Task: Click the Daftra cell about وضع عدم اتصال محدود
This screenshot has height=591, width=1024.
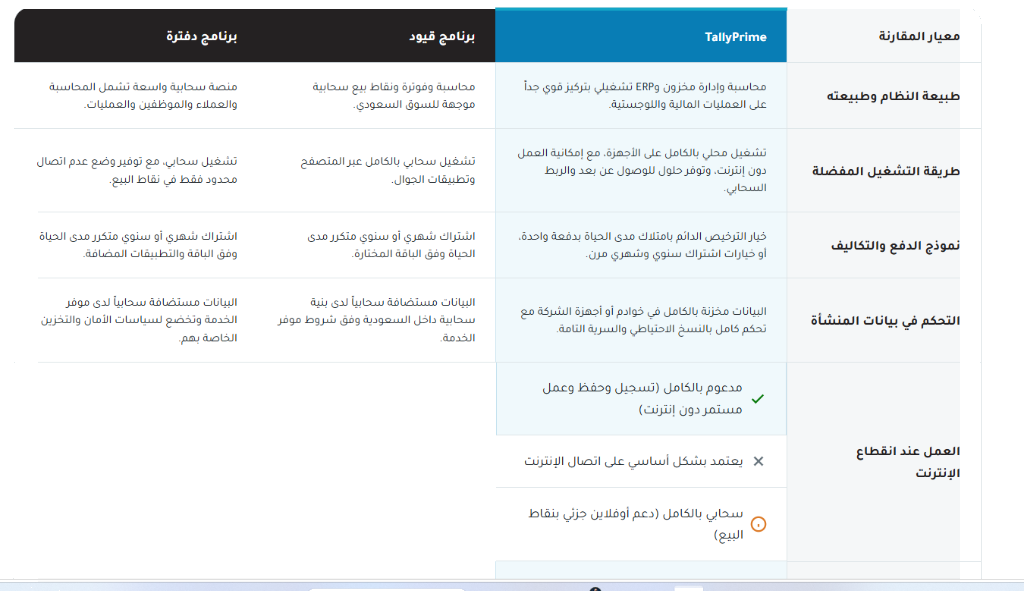Action: pos(136,170)
